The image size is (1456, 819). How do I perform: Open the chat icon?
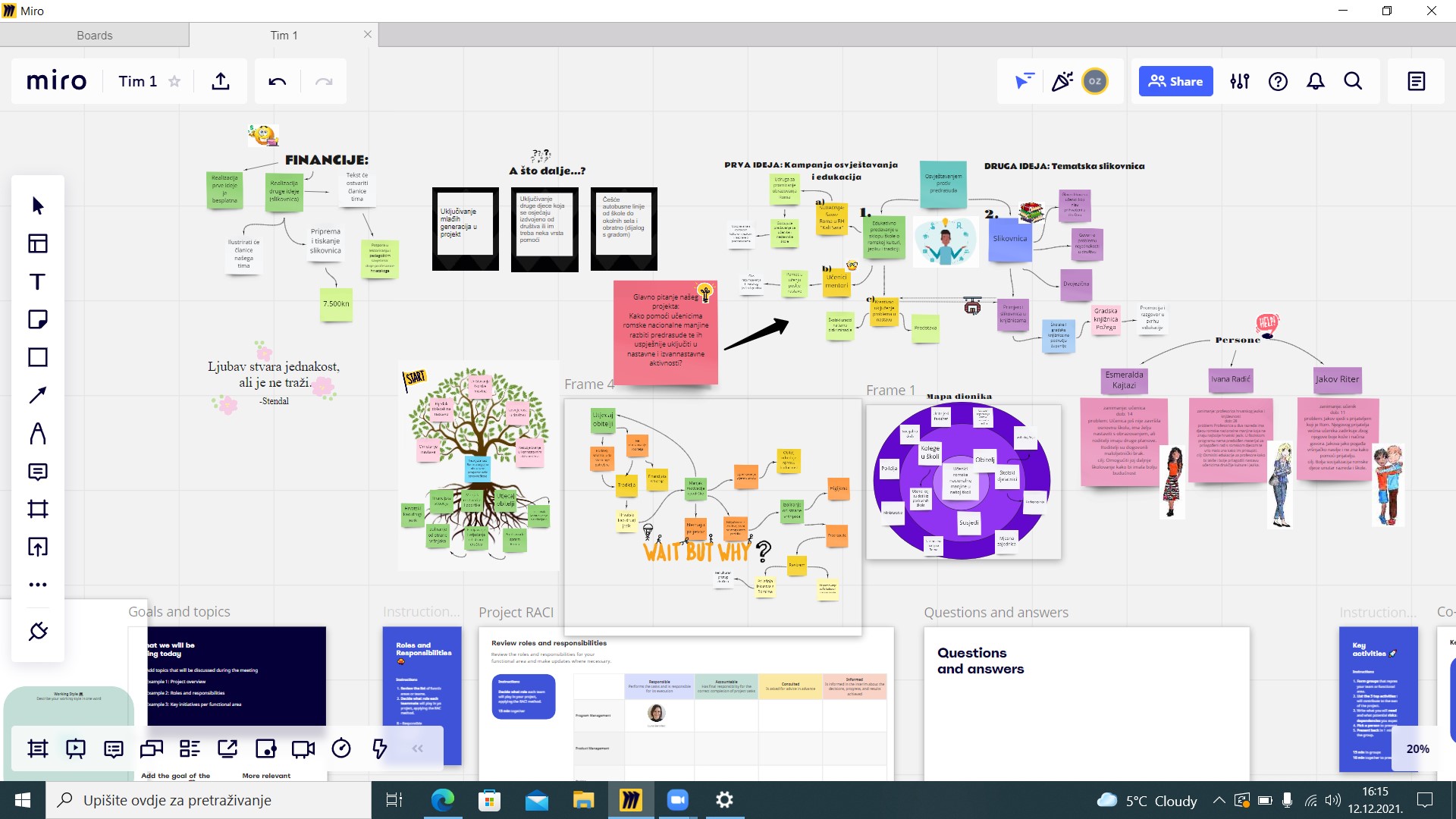[152, 749]
